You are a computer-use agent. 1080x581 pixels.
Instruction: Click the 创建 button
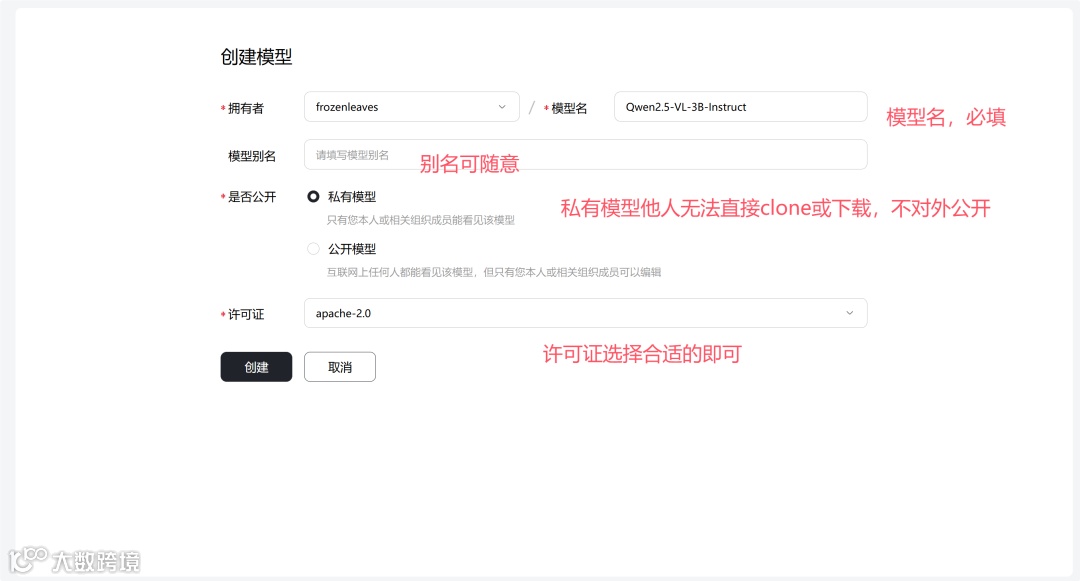coord(256,367)
